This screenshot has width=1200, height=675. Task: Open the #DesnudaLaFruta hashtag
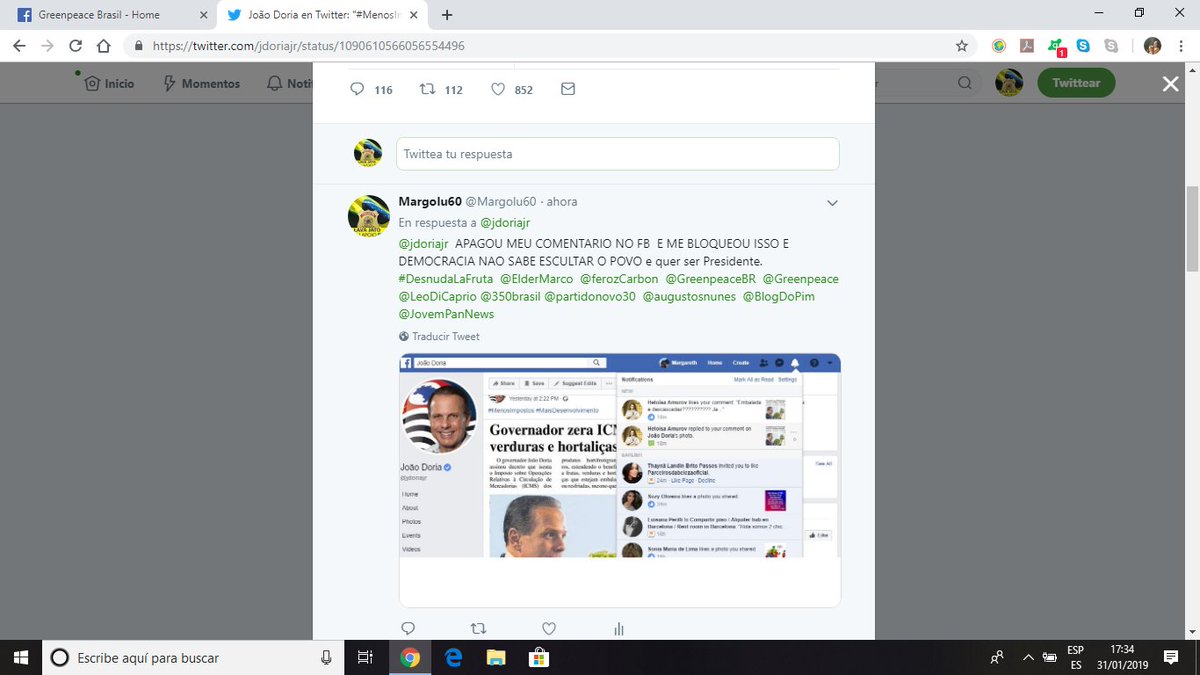445,279
